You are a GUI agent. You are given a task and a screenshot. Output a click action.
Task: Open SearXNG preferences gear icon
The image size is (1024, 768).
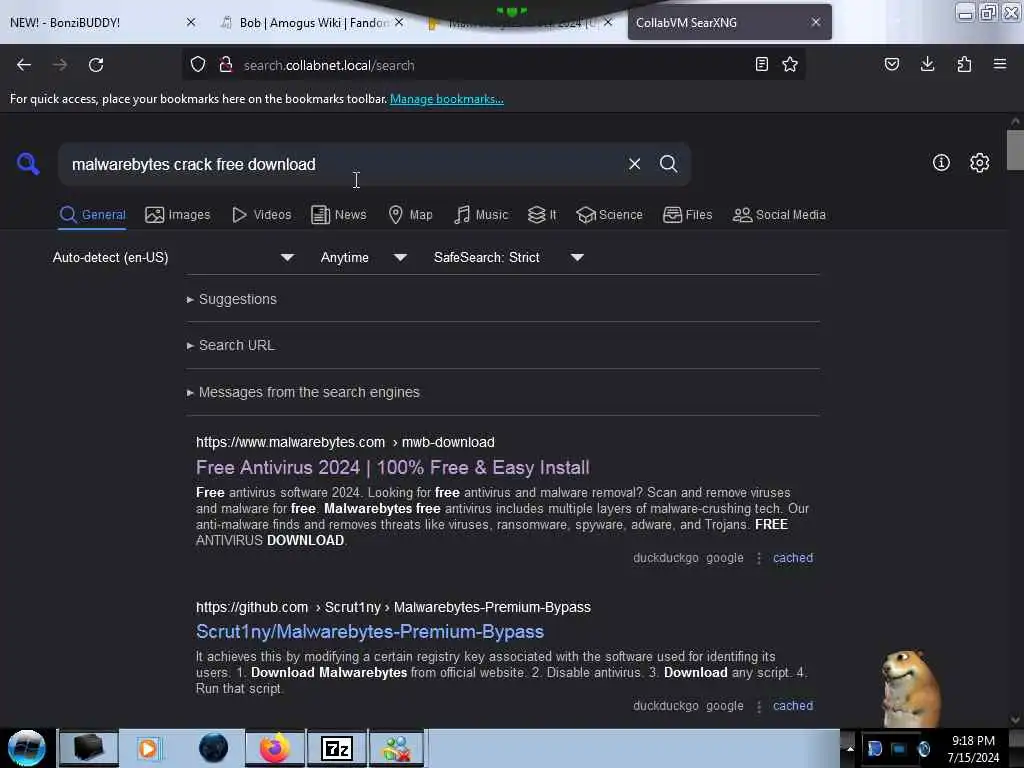point(980,163)
